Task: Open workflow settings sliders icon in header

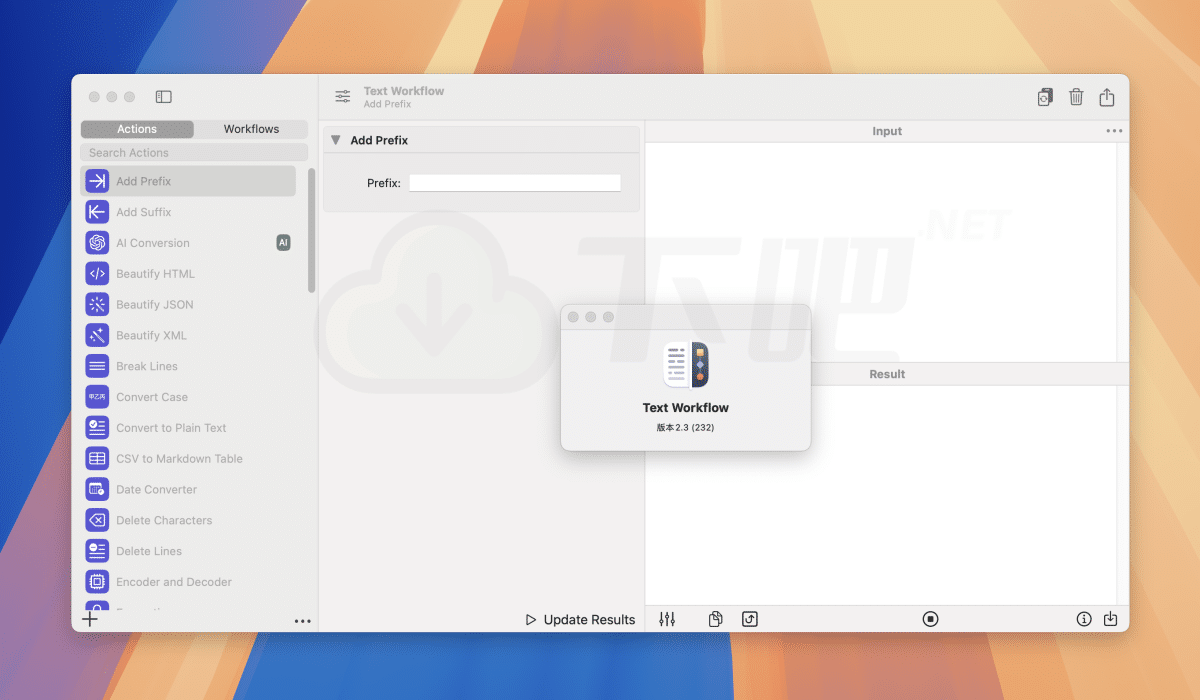Action: pyautogui.click(x=343, y=97)
